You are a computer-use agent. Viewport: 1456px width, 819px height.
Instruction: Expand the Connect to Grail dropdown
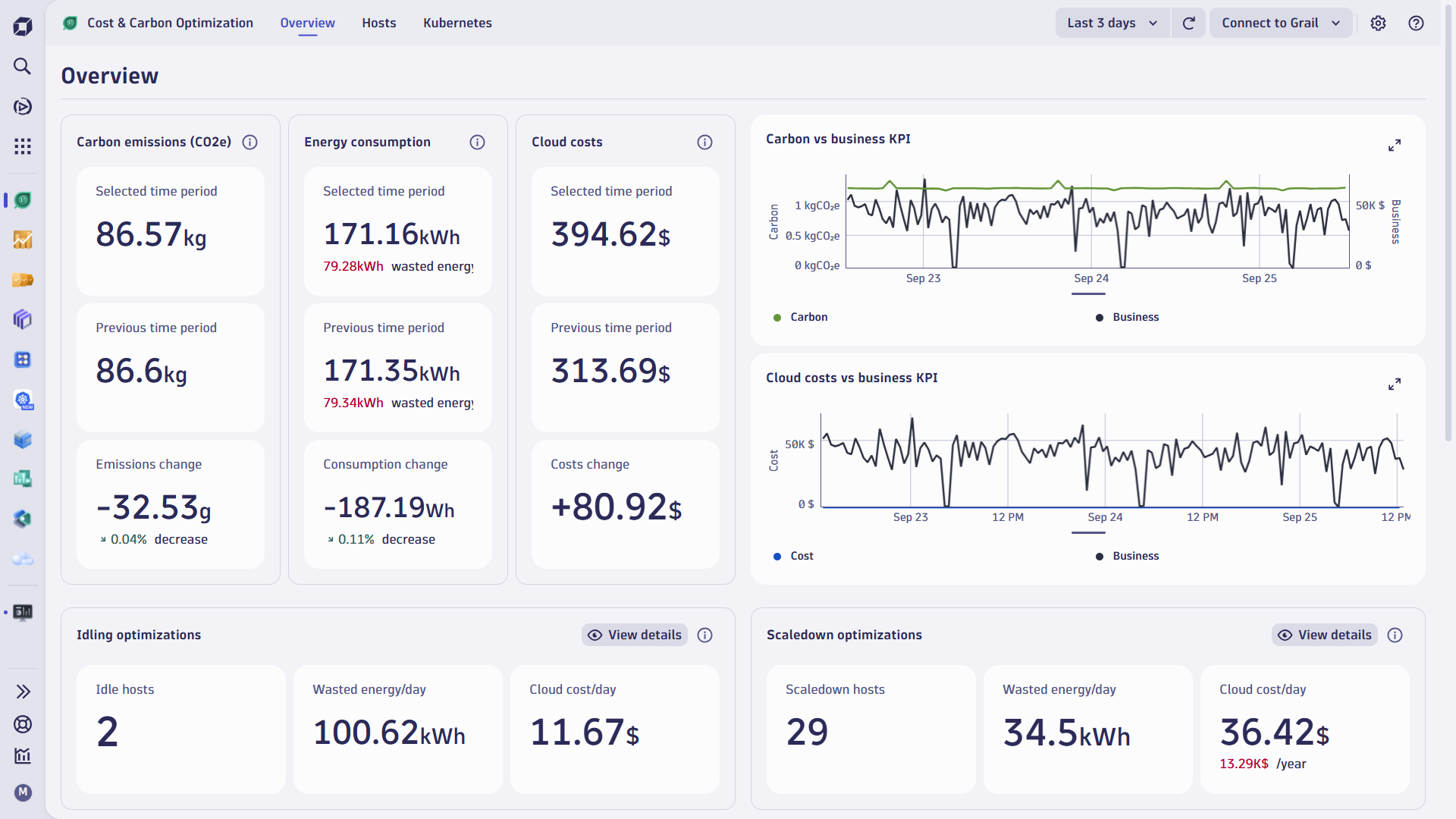coord(1280,23)
